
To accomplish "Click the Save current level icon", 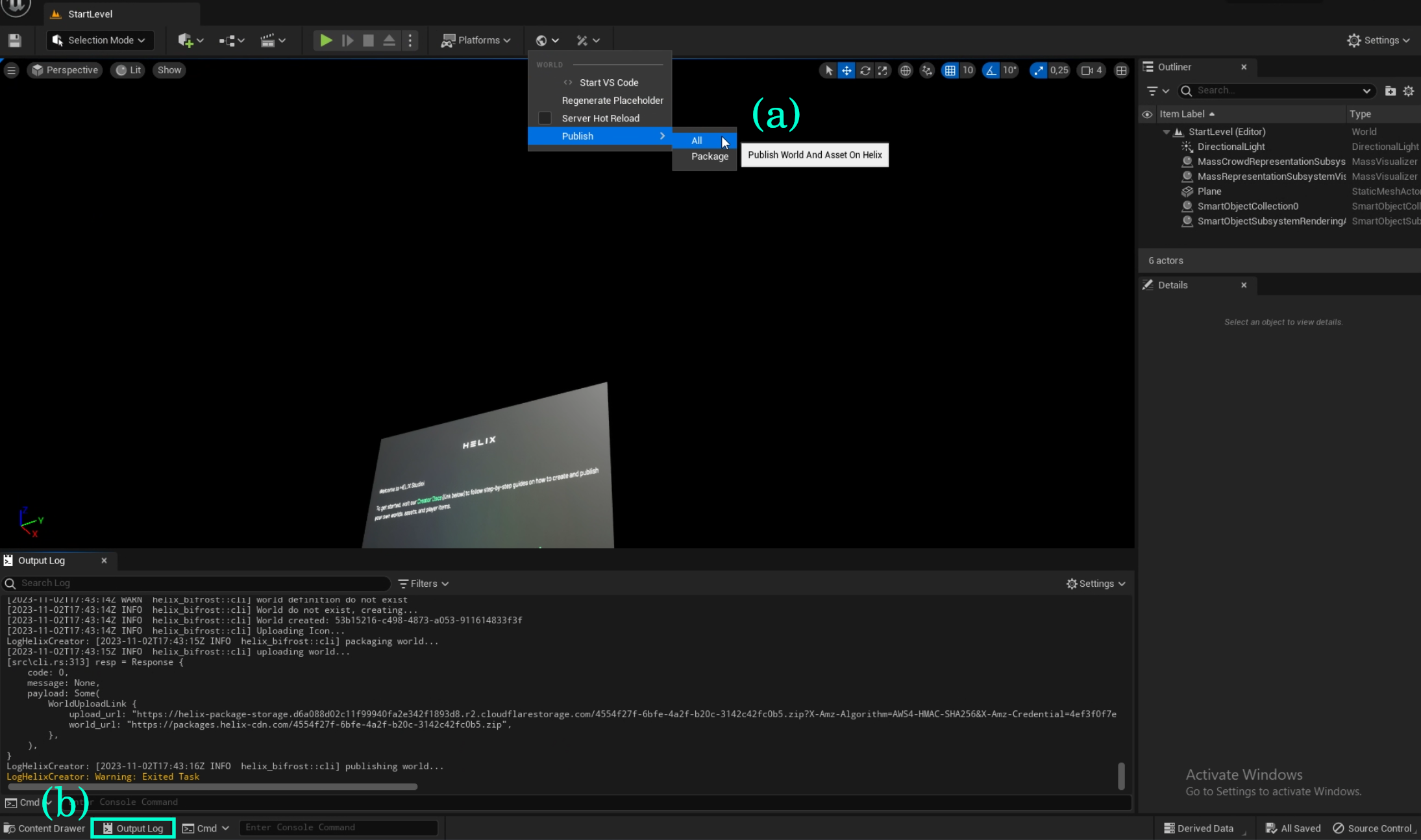I will click(14, 40).
